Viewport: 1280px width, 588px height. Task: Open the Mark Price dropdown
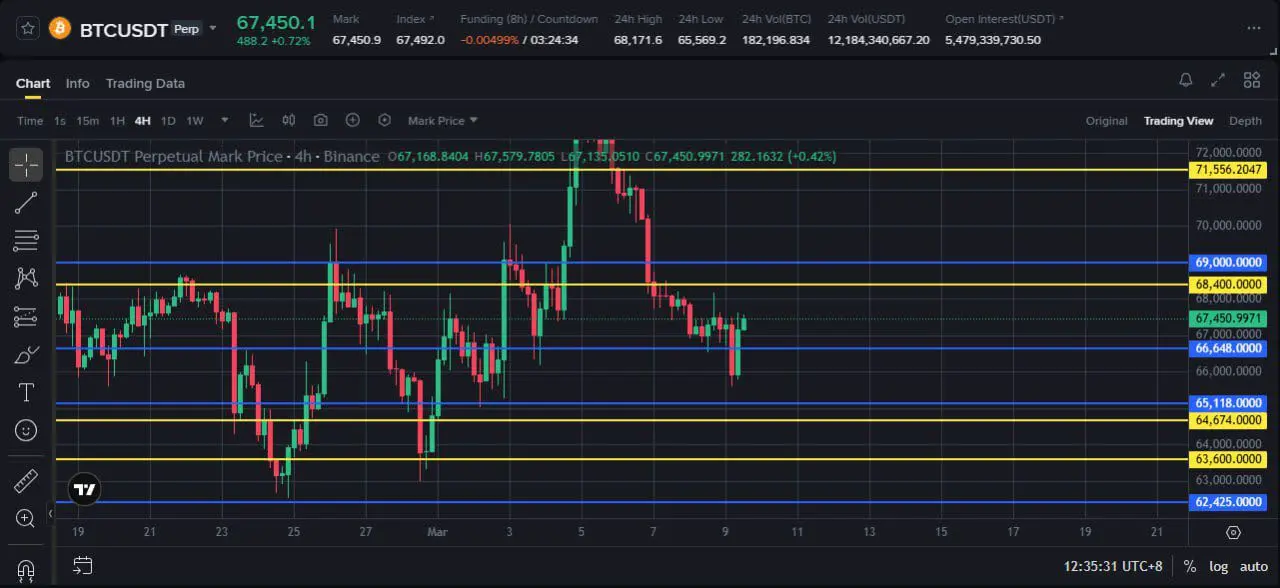tap(443, 121)
